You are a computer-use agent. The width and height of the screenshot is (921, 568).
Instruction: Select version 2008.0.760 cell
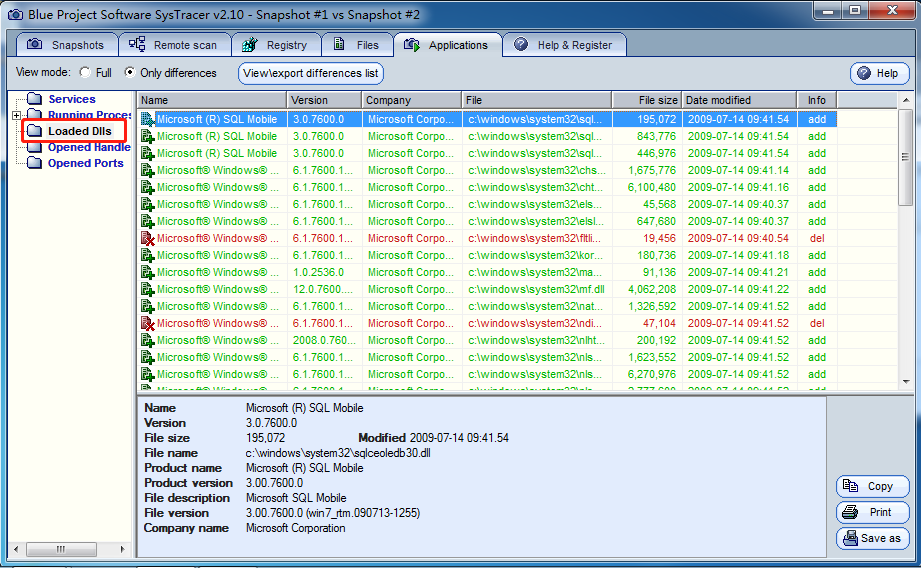[x=325, y=340]
